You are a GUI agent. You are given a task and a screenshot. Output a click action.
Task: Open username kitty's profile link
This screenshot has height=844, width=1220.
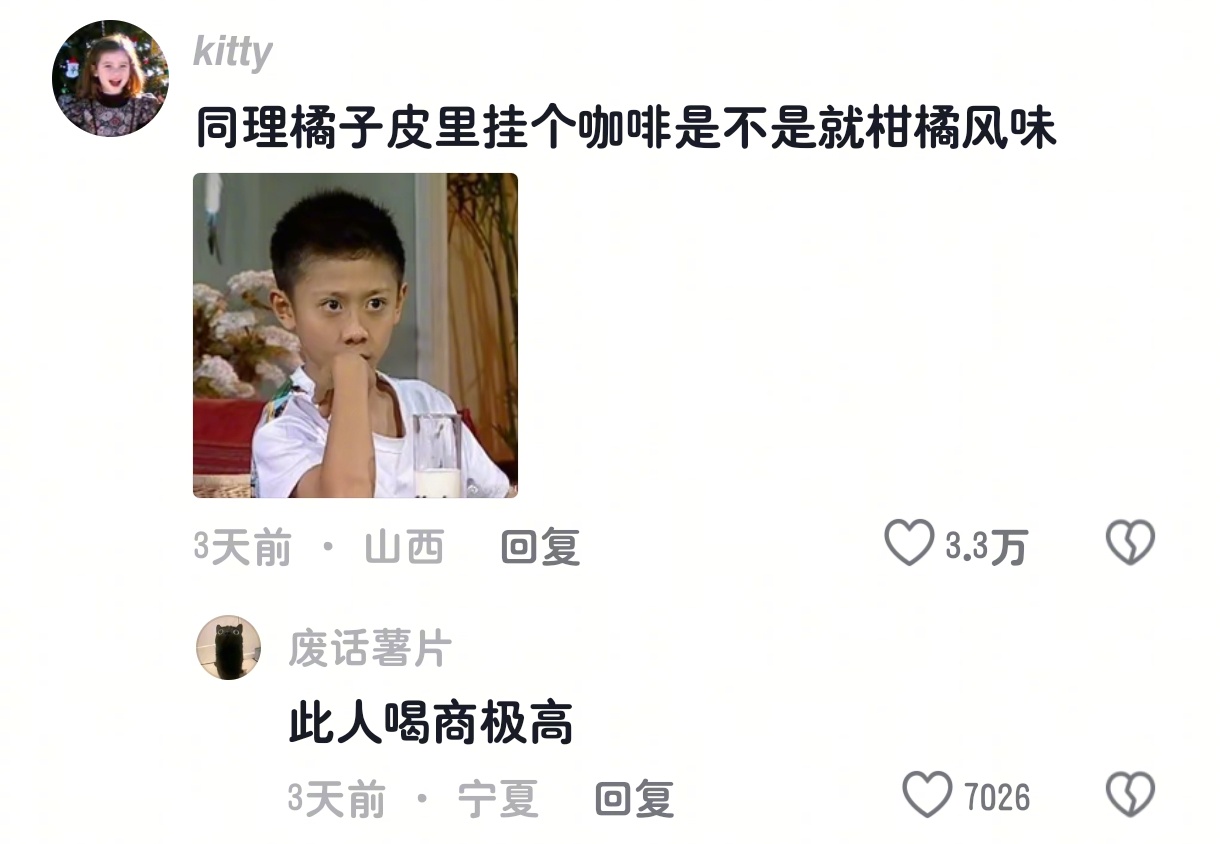(232, 51)
